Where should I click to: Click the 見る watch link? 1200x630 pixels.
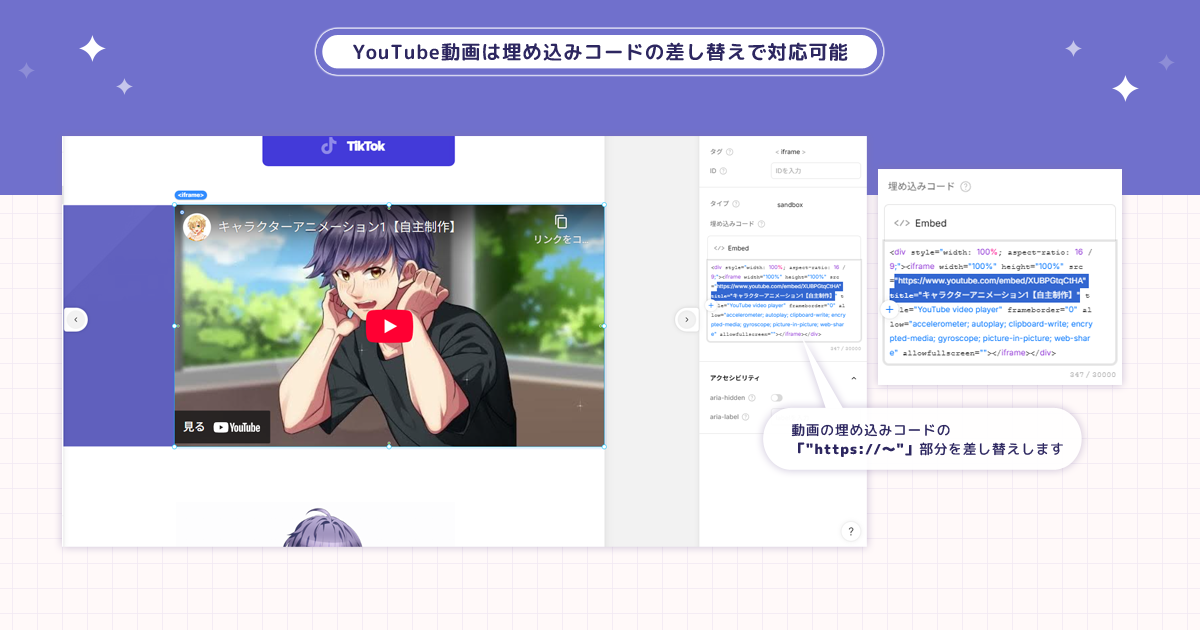click(193, 426)
